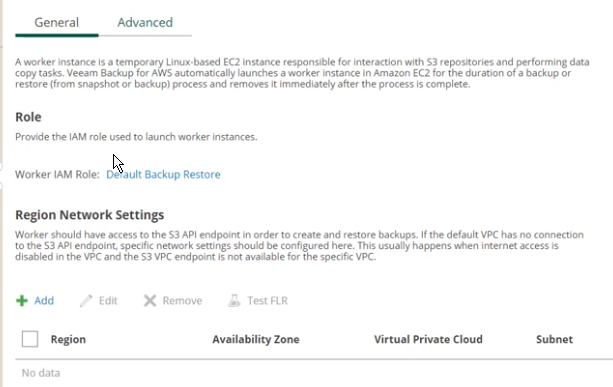Click the Role section heading

pos(28,117)
